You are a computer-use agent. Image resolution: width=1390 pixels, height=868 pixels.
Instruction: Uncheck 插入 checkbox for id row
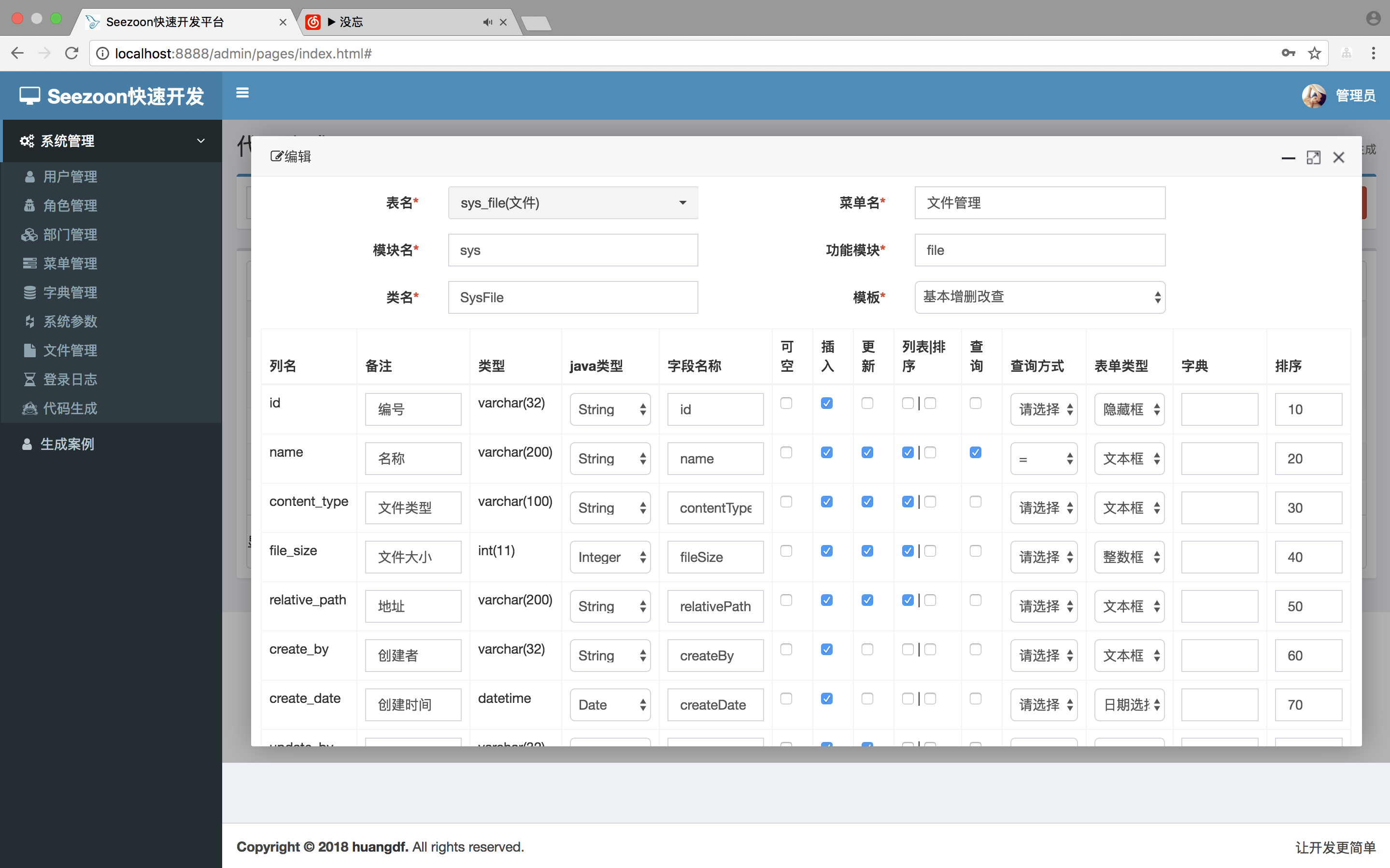click(x=827, y=403)
